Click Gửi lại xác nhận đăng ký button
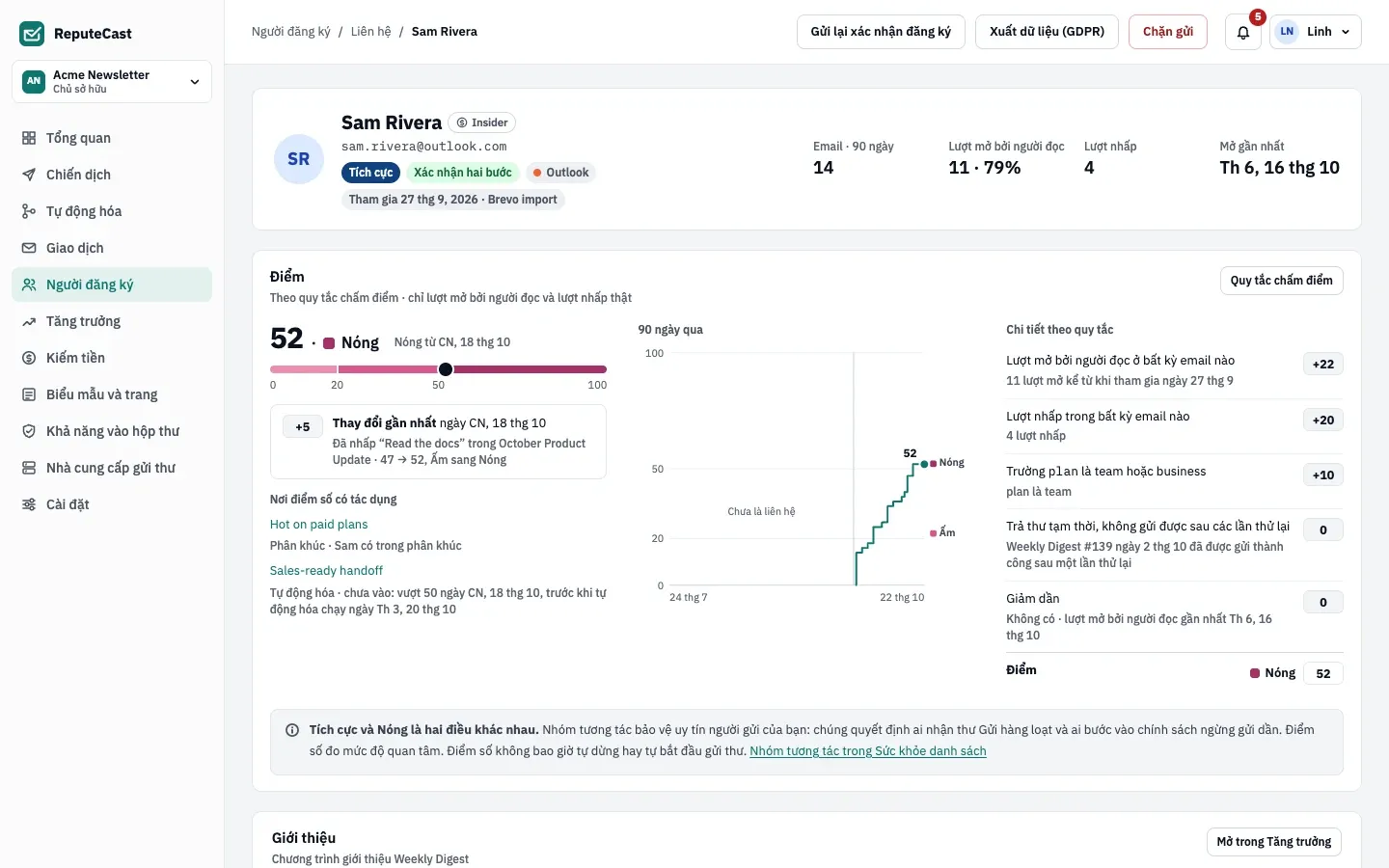 click(x=881, y=32)
